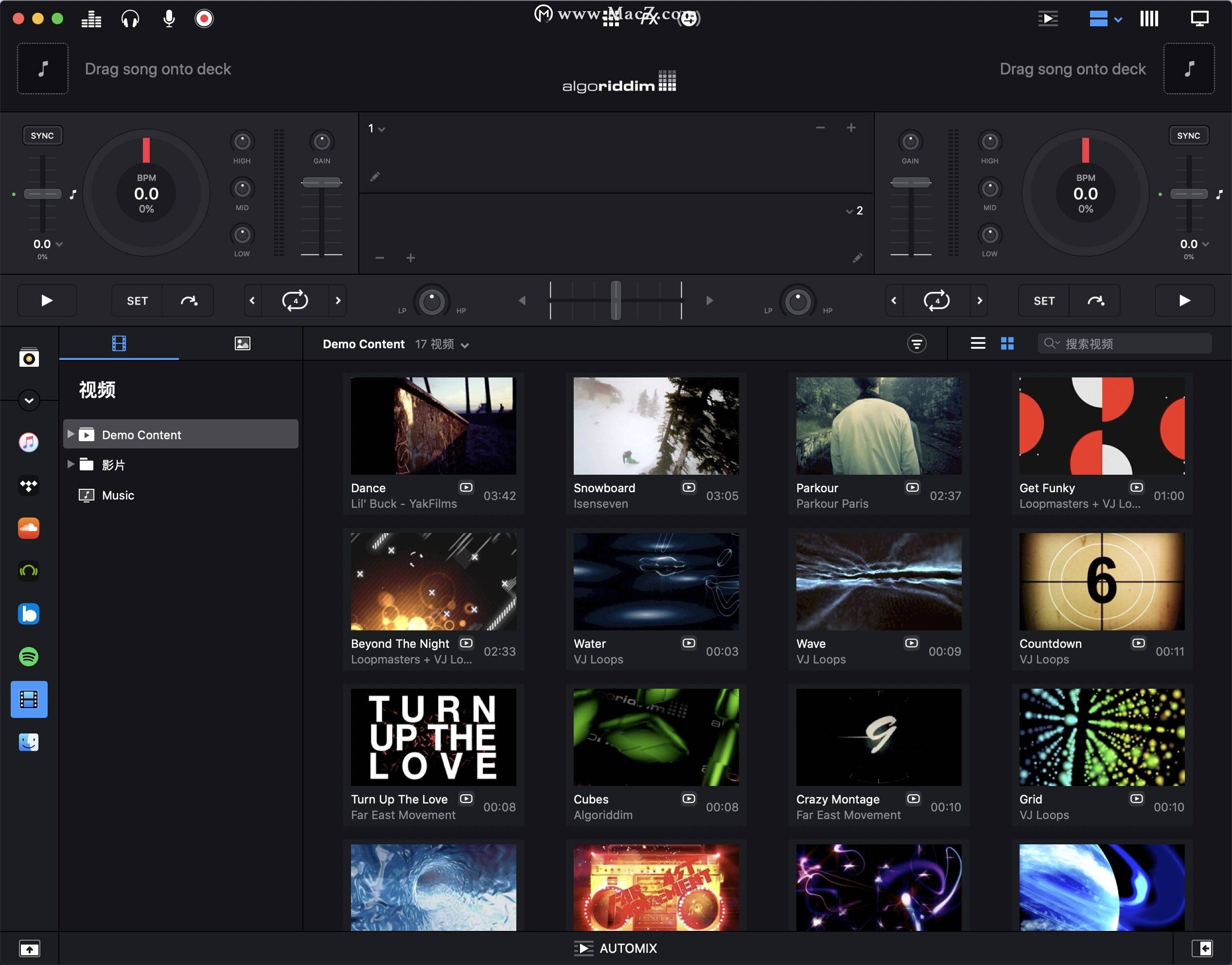Open the 17 视频 dropdown
The image size is (1232, 965).
(x=442, y=344)
